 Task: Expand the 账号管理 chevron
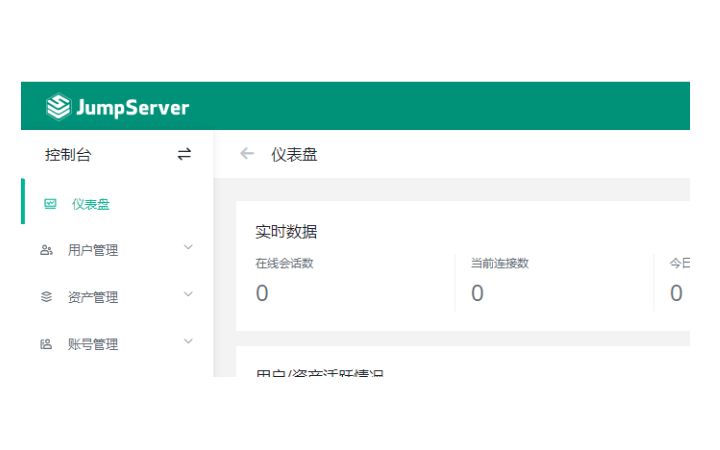[x=188, y=341]
